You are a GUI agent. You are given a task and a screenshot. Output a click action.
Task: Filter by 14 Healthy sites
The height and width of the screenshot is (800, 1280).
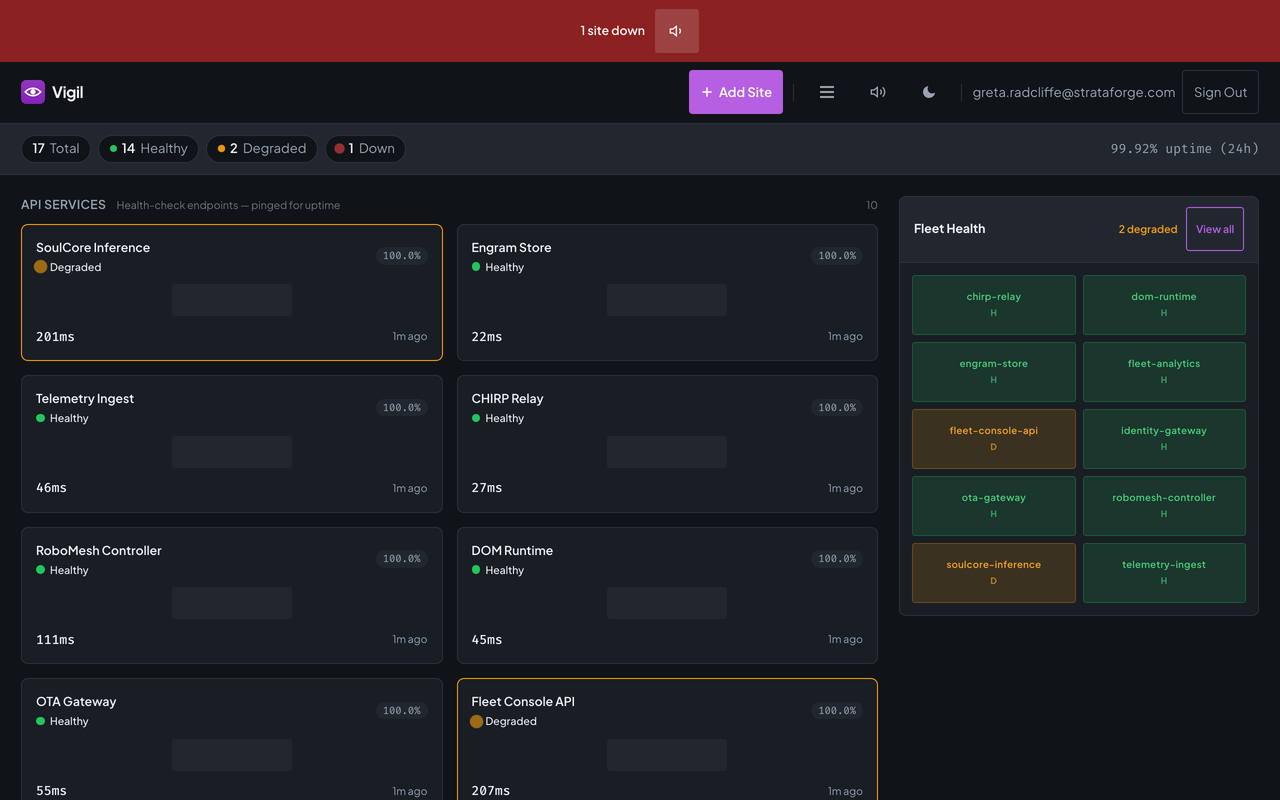148,149
